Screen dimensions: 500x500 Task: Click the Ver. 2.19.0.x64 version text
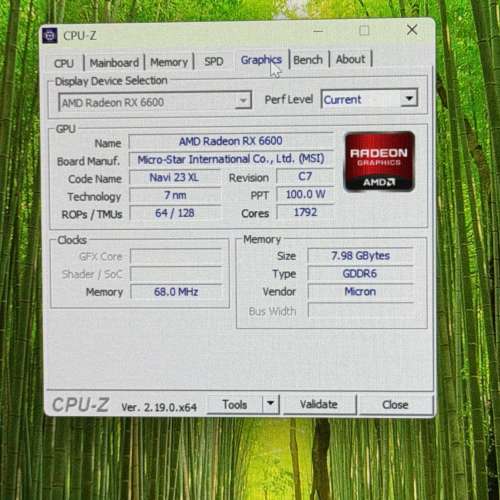159,407
